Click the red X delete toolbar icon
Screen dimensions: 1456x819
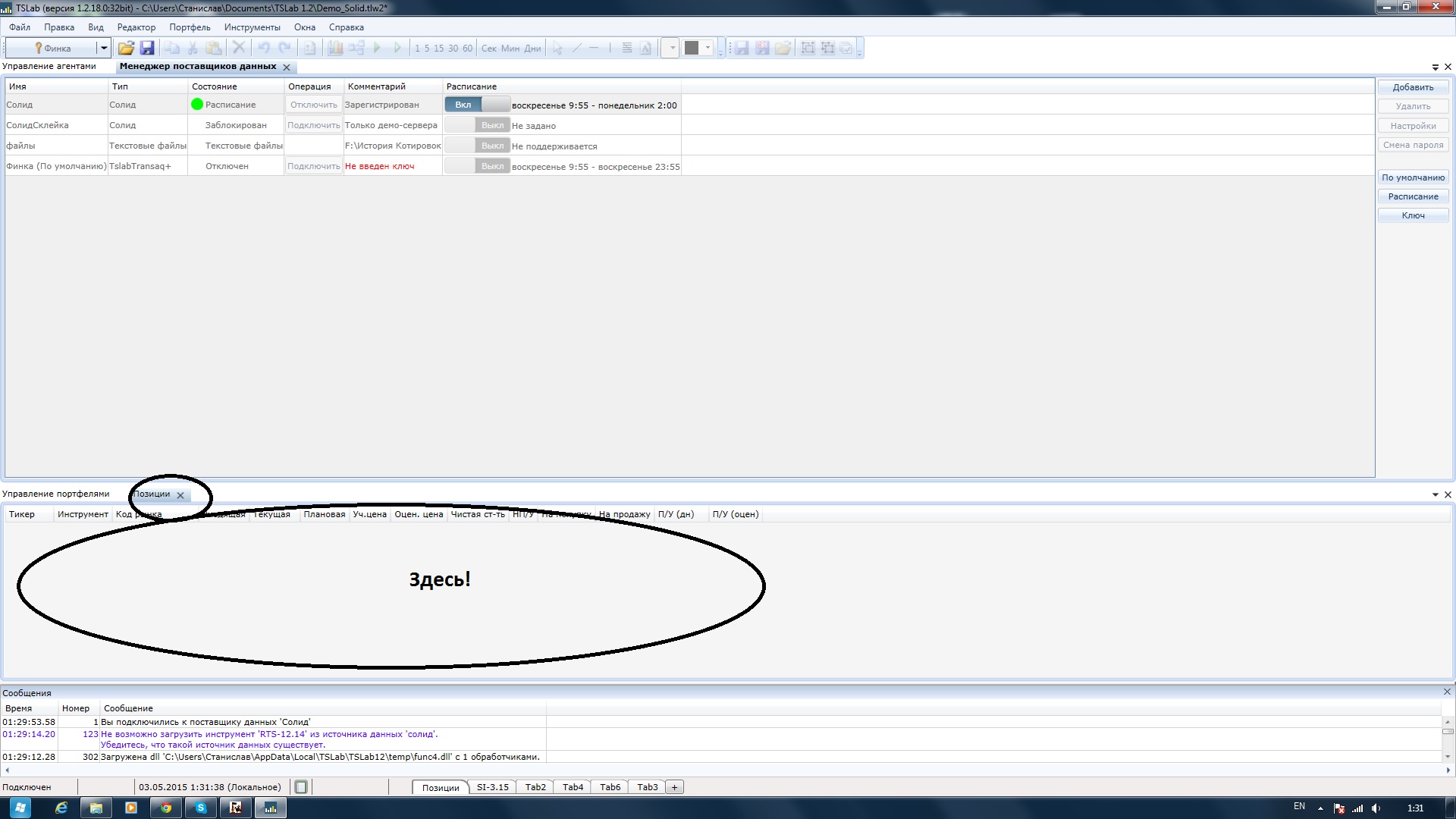pyautogui.click(x=239, y=48)
